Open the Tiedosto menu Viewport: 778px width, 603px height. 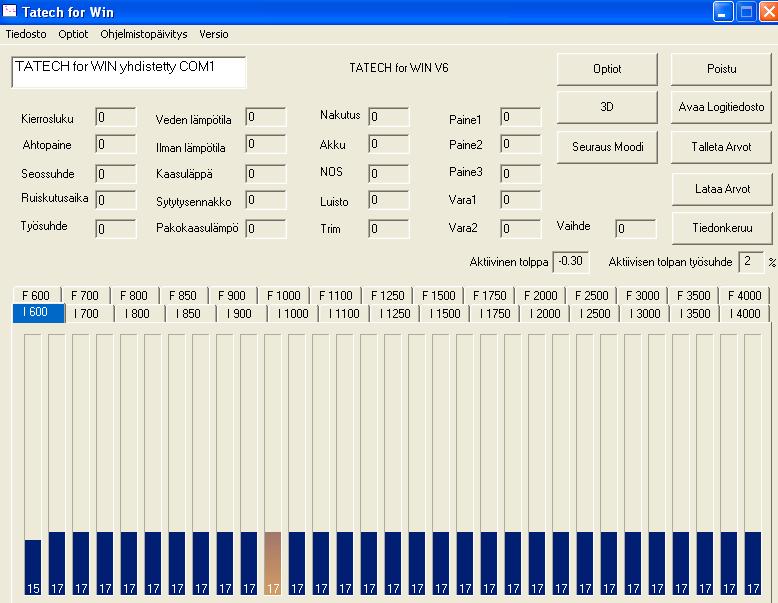tap(26, 34)
